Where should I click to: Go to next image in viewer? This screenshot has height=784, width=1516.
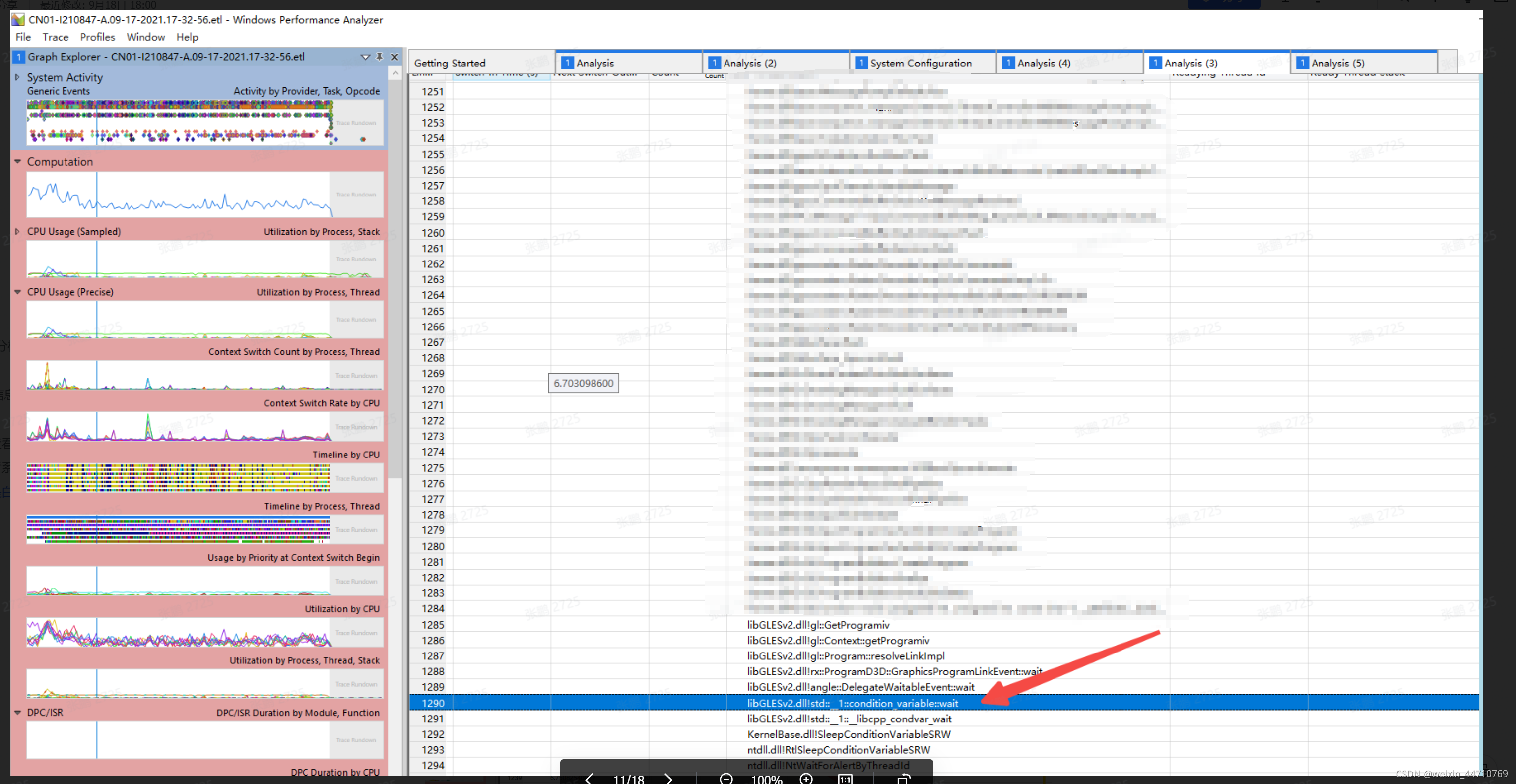[x=668, y=778]
